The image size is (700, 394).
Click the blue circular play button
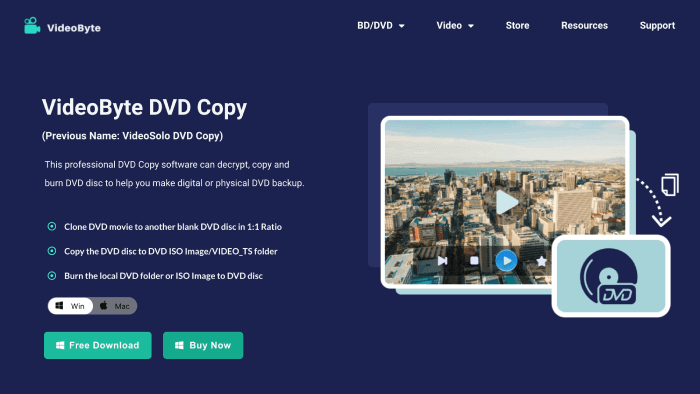click(x=506, y=261)
